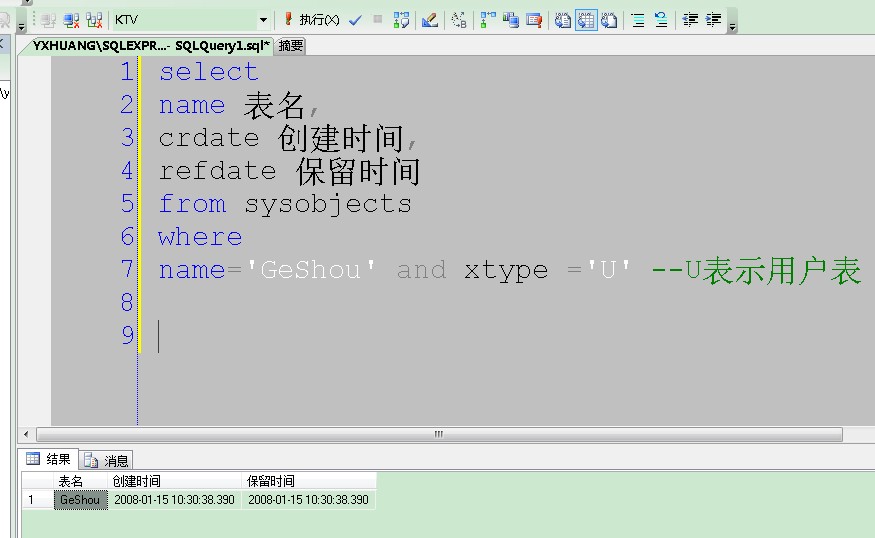Place the cursor on the select keyword

click(209, 72)
